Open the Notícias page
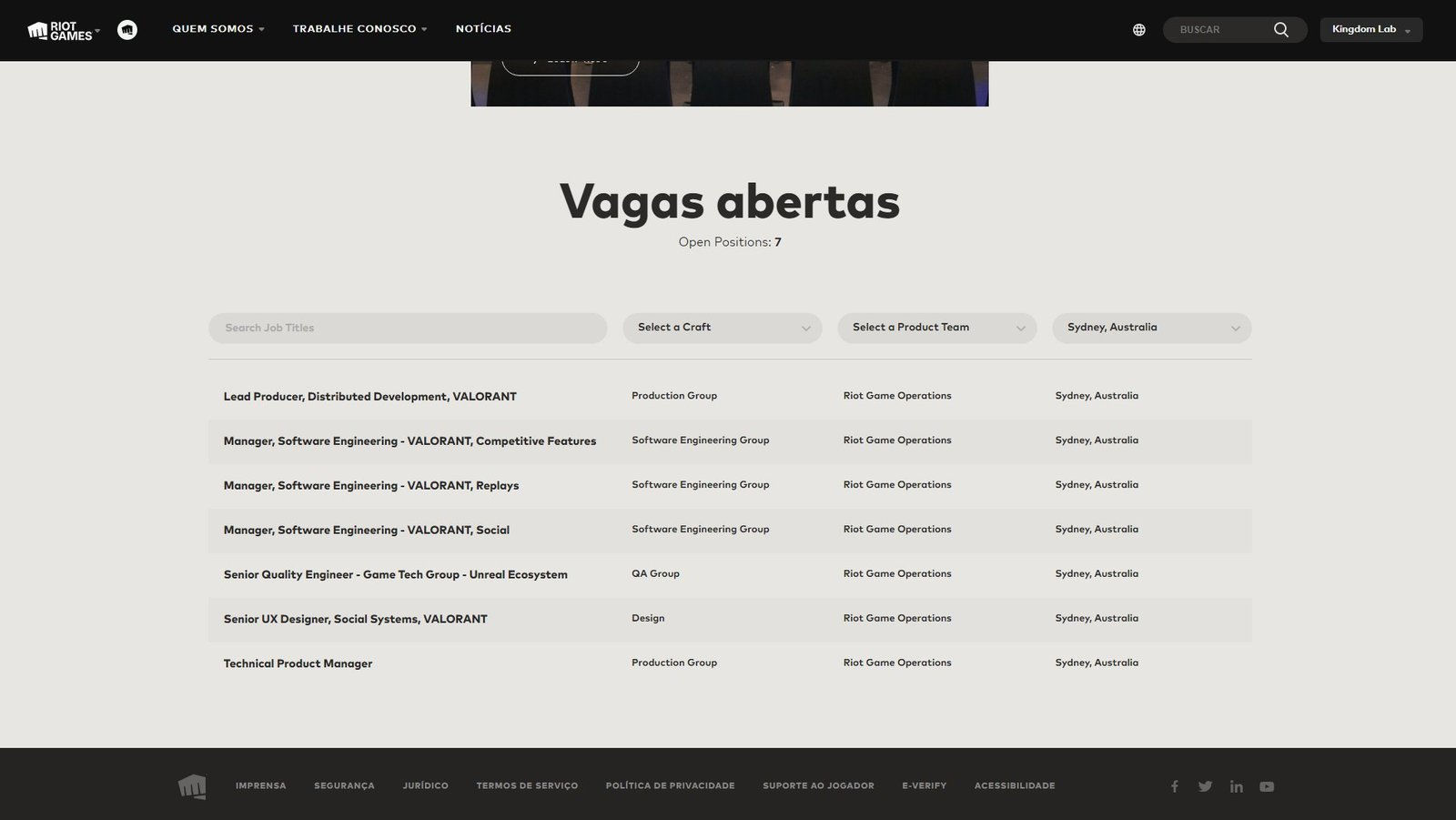 click(x=483, y=29)
